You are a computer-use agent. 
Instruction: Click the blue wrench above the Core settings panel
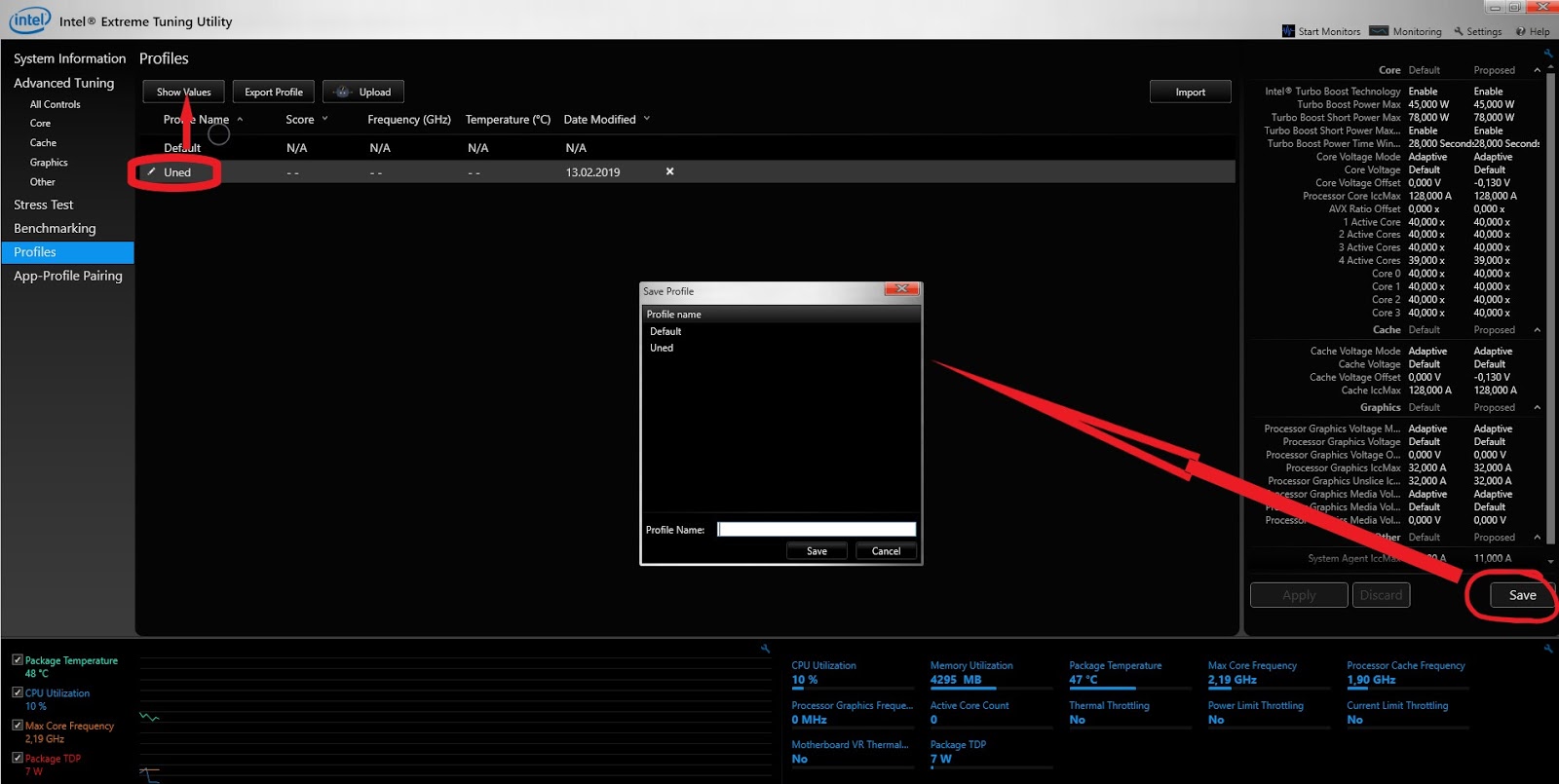tap(1547, 54)
